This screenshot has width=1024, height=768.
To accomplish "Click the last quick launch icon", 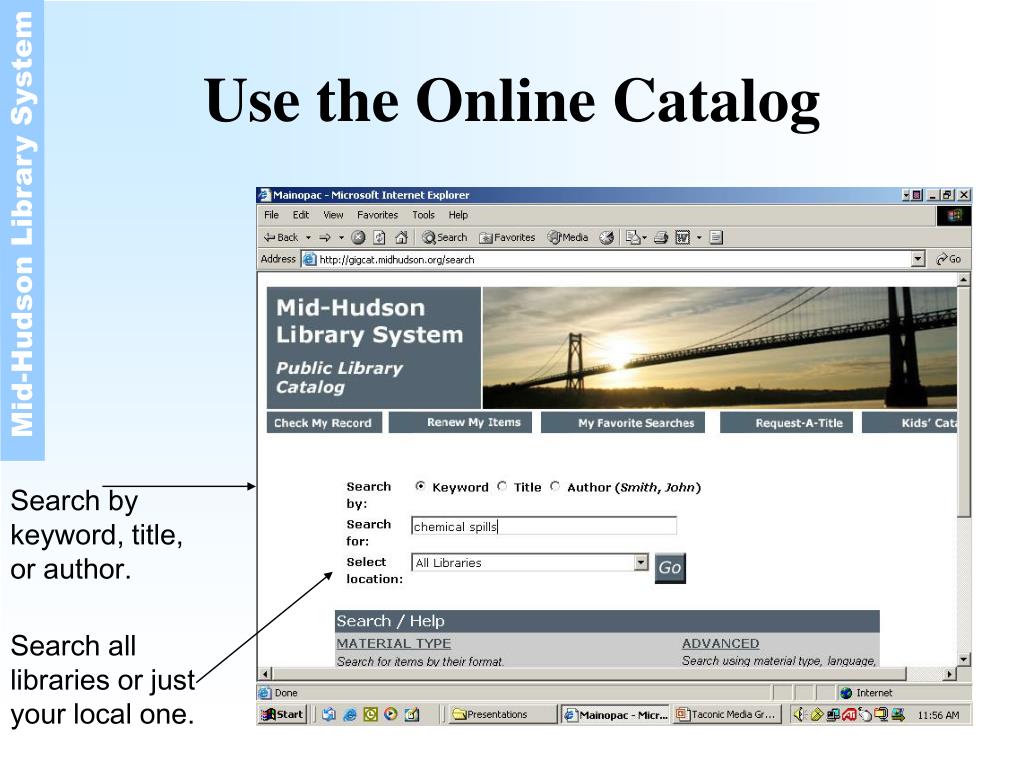I will (411, 714).
